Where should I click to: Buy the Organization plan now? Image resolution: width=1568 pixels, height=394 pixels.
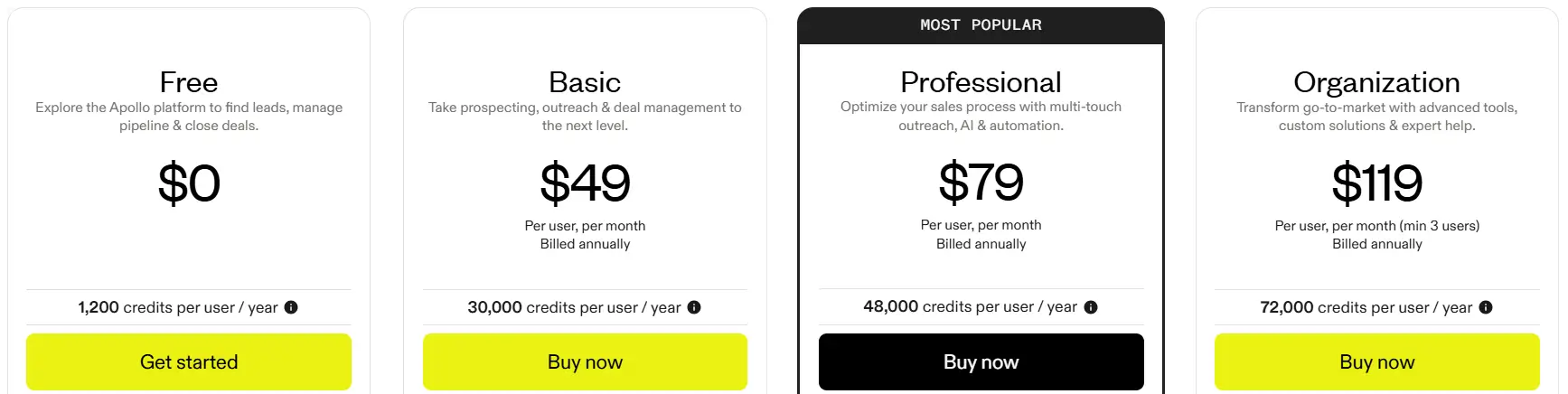click(x=1377, y=361)
